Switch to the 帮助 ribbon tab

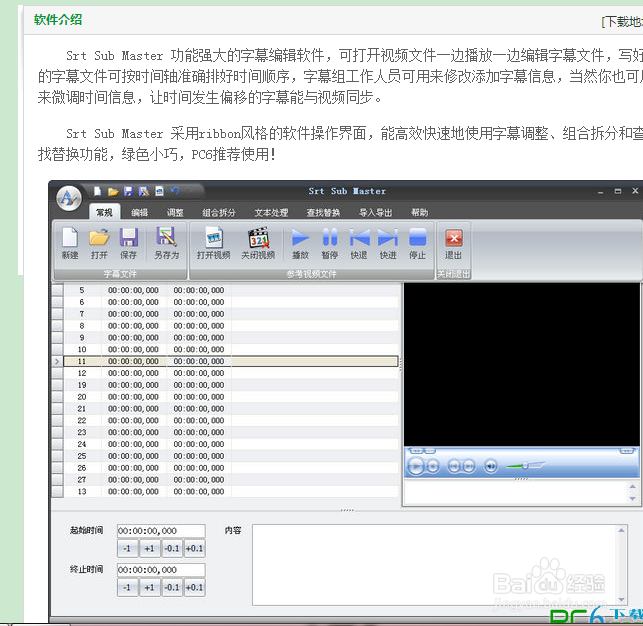(420, 212)
